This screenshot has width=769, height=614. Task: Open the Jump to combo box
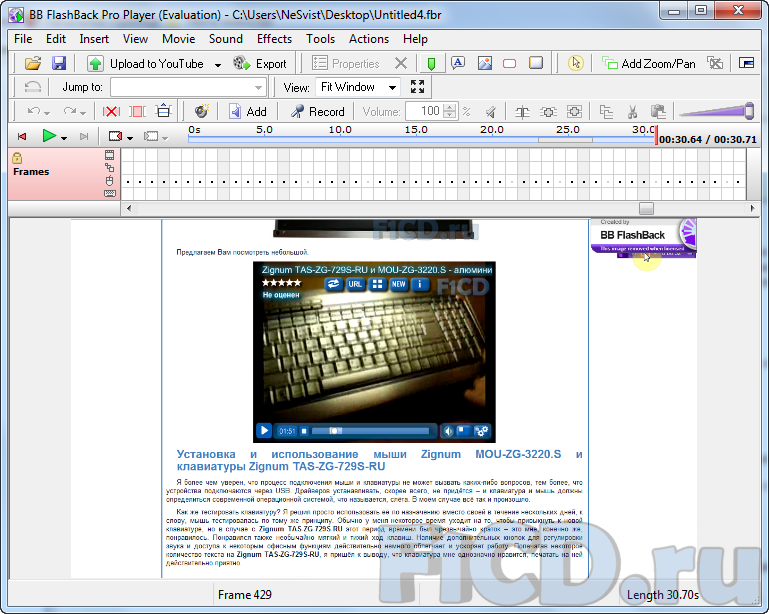tap(188, 87)
